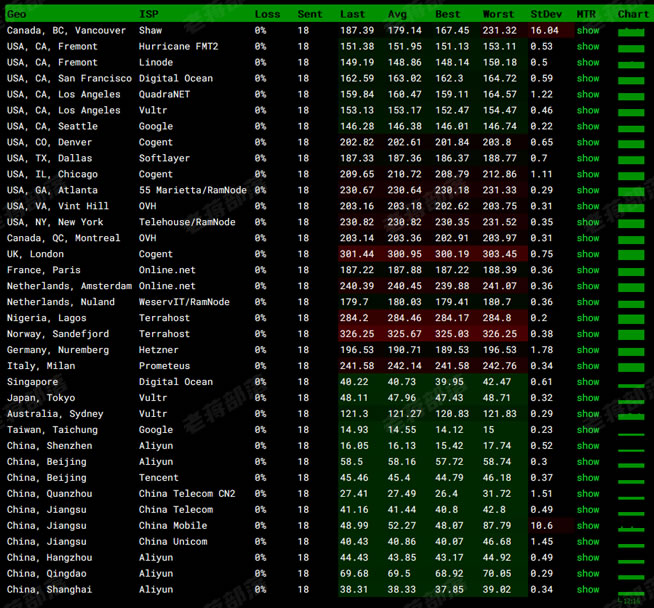Click the Avg column header
The height and width of the screenshot is (608, 654).
coord(397,14)
